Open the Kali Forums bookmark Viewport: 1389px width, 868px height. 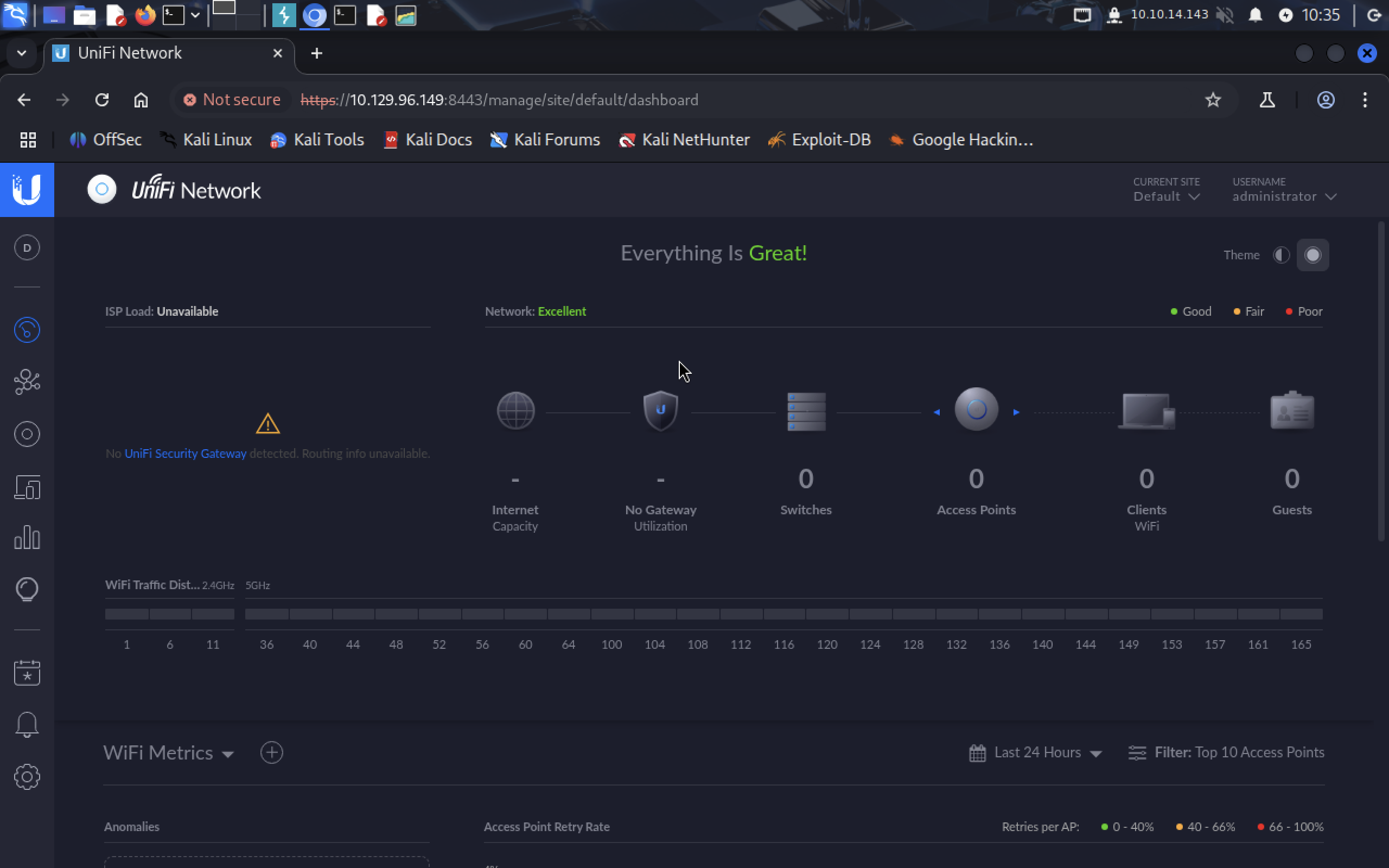(545, 139)
